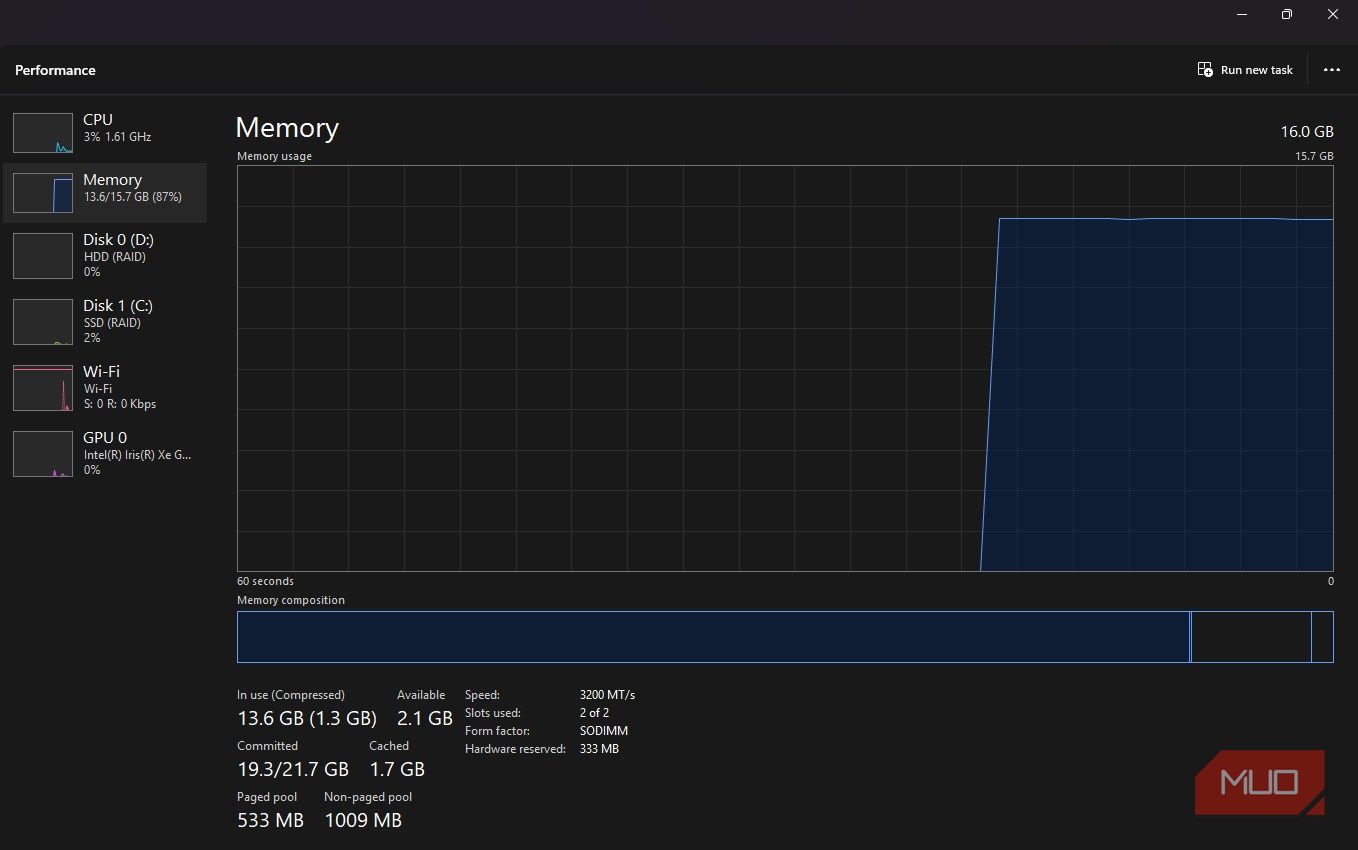This screenshot has width=1358, height=850.
Task: Open the CPU performance section
Action: coord(105,132)
